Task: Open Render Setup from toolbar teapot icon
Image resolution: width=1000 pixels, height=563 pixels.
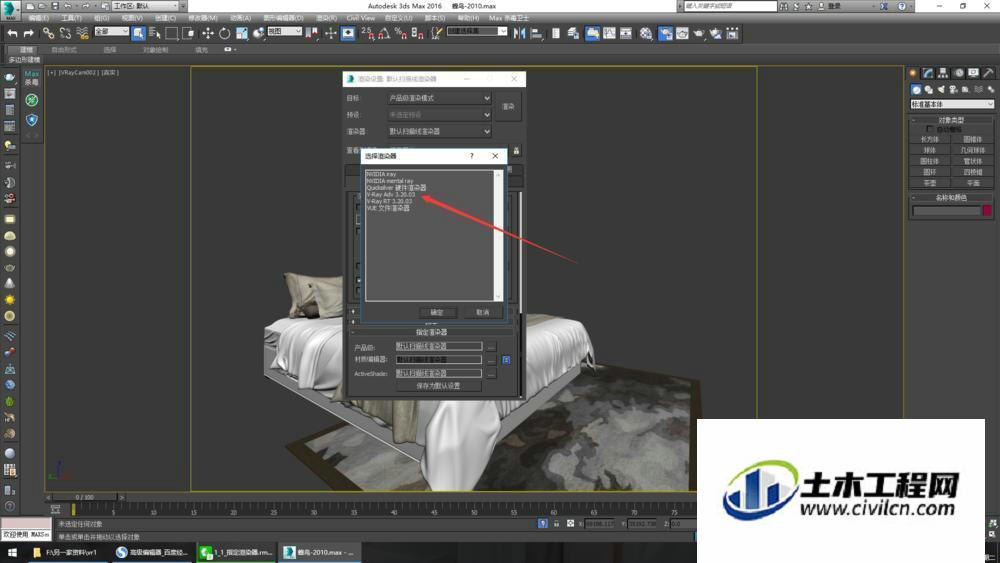Action: pyautogui.click(x=665, y=33)
